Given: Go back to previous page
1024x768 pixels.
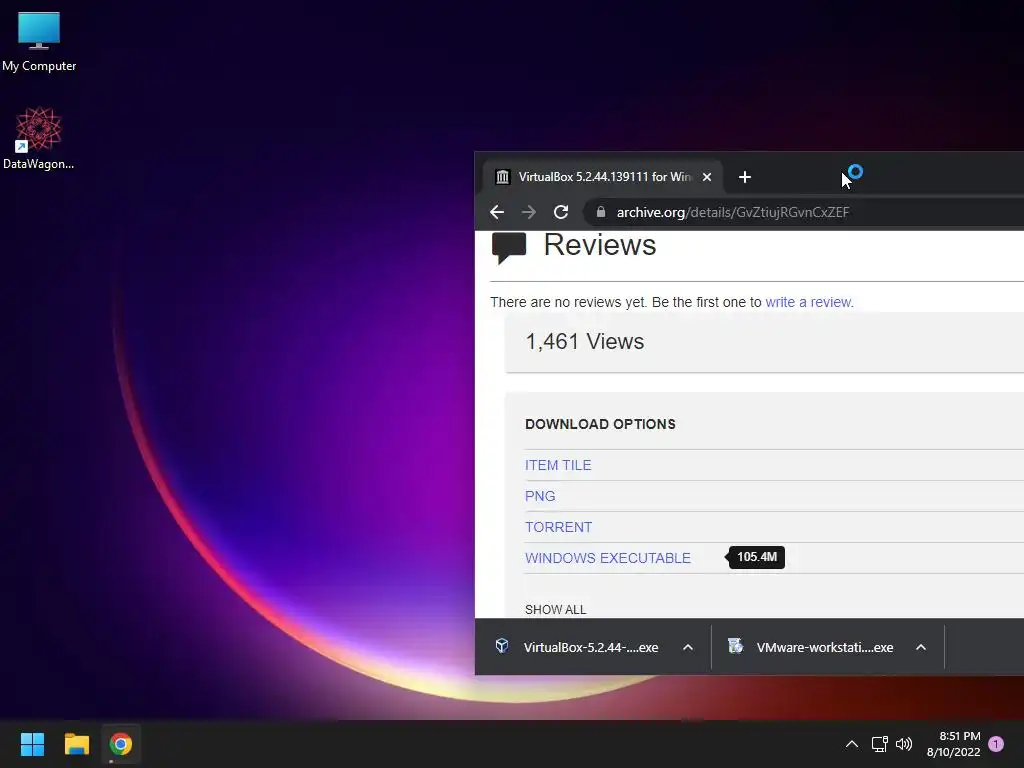Looking at the screenshot, I should click(497, 212).
